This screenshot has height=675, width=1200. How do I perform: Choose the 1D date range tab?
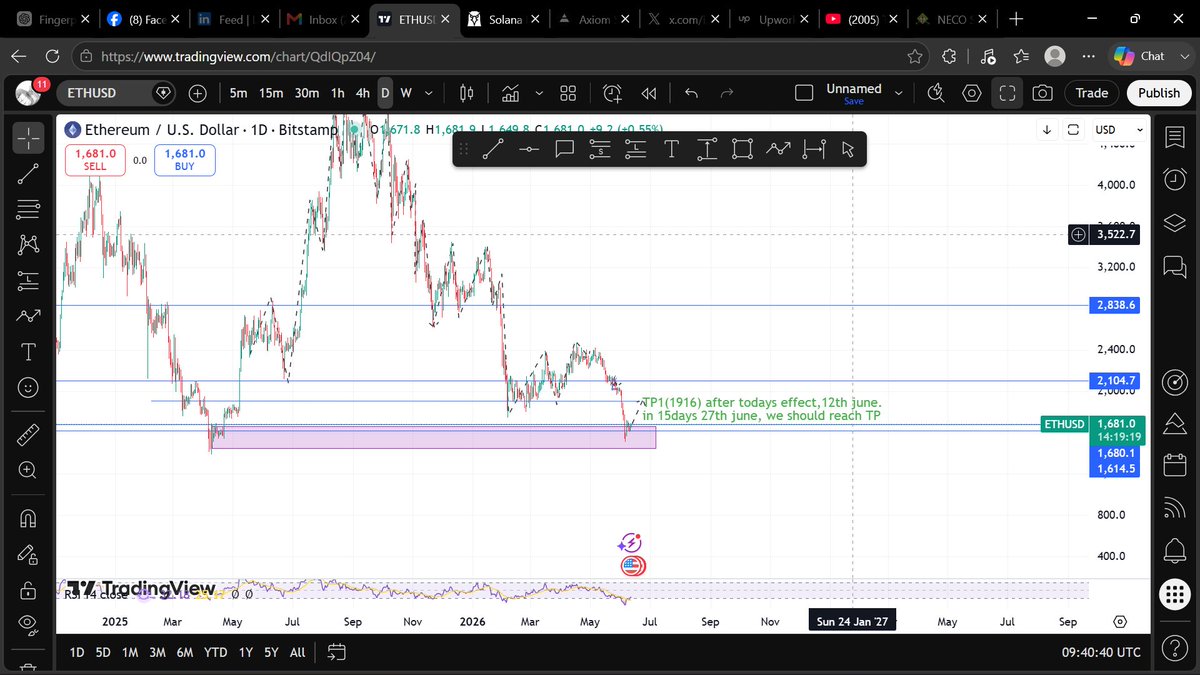77,652
